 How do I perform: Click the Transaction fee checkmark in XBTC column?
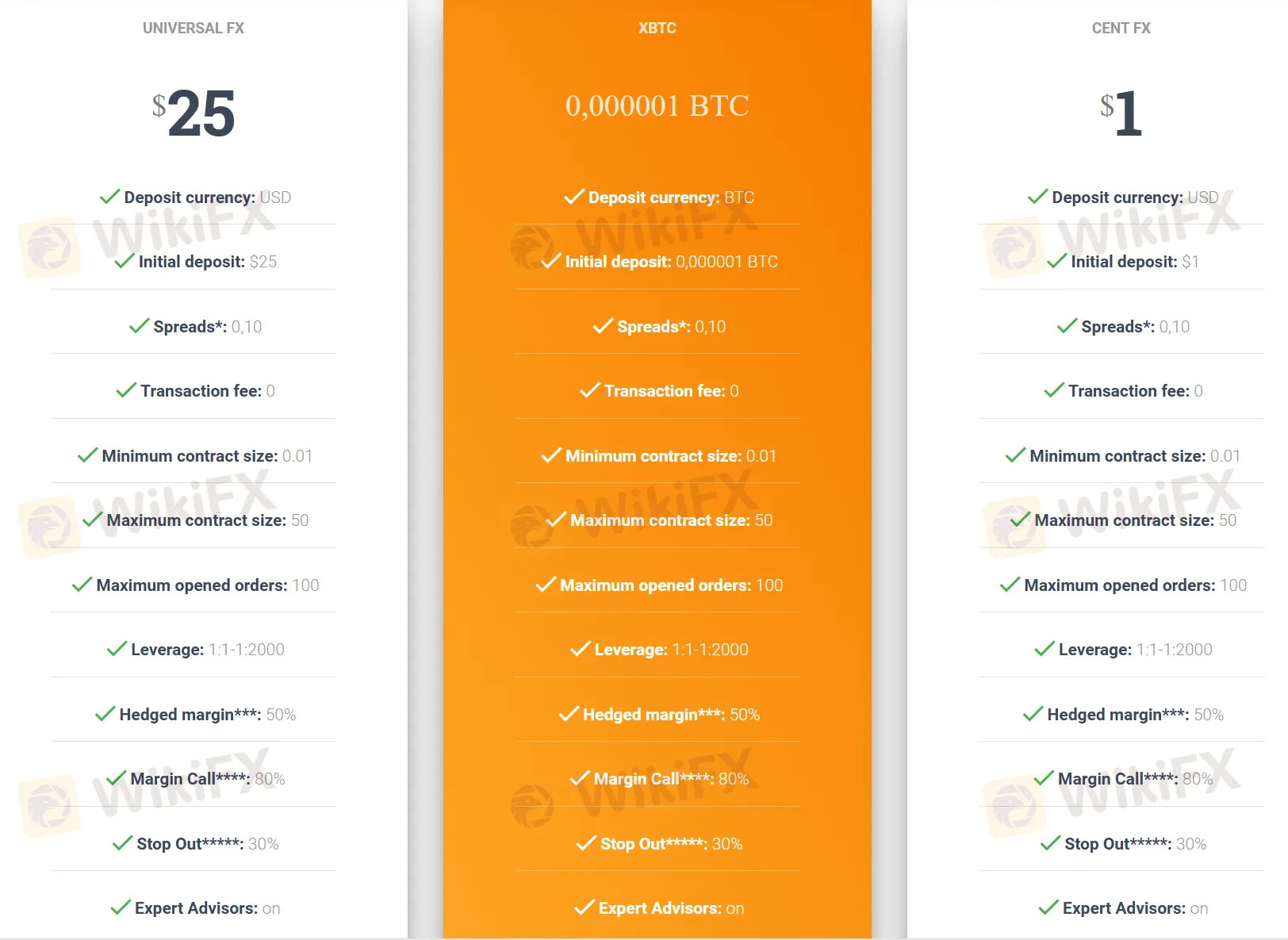click(x=590, y=390)
